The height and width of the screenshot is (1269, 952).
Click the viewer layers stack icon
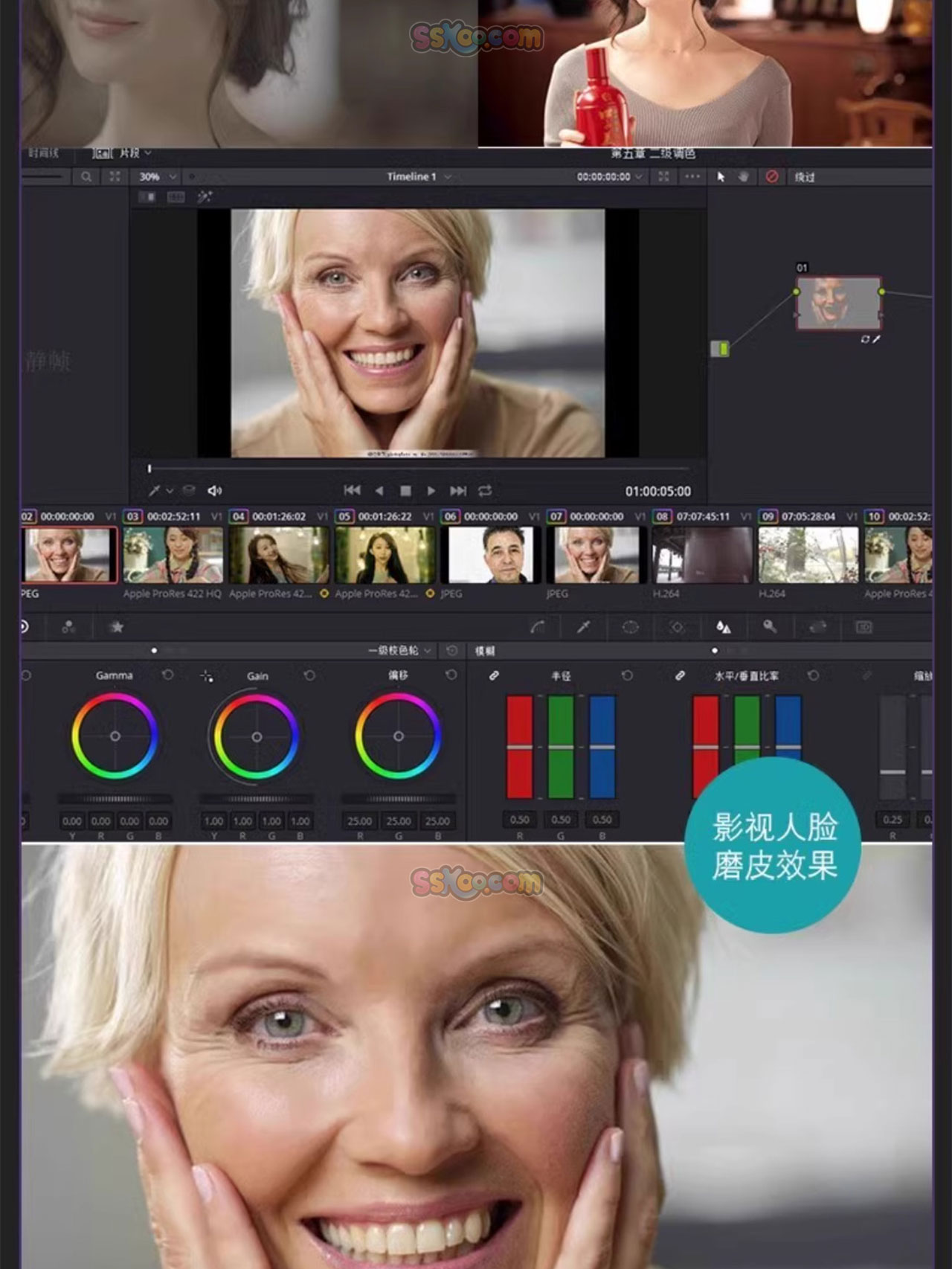click(189, 491)
